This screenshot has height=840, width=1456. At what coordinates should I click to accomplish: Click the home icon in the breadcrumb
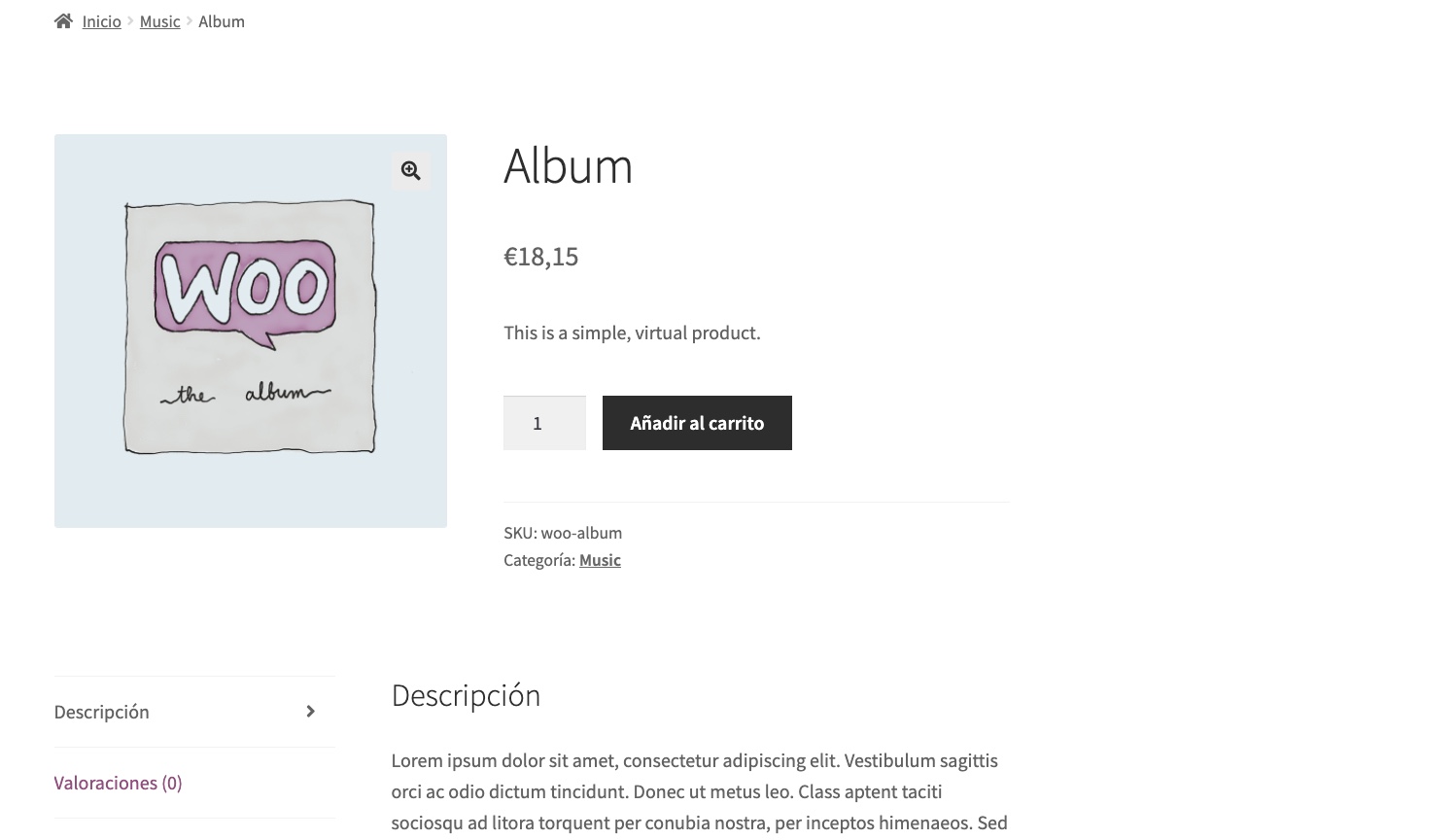(63, 21)
